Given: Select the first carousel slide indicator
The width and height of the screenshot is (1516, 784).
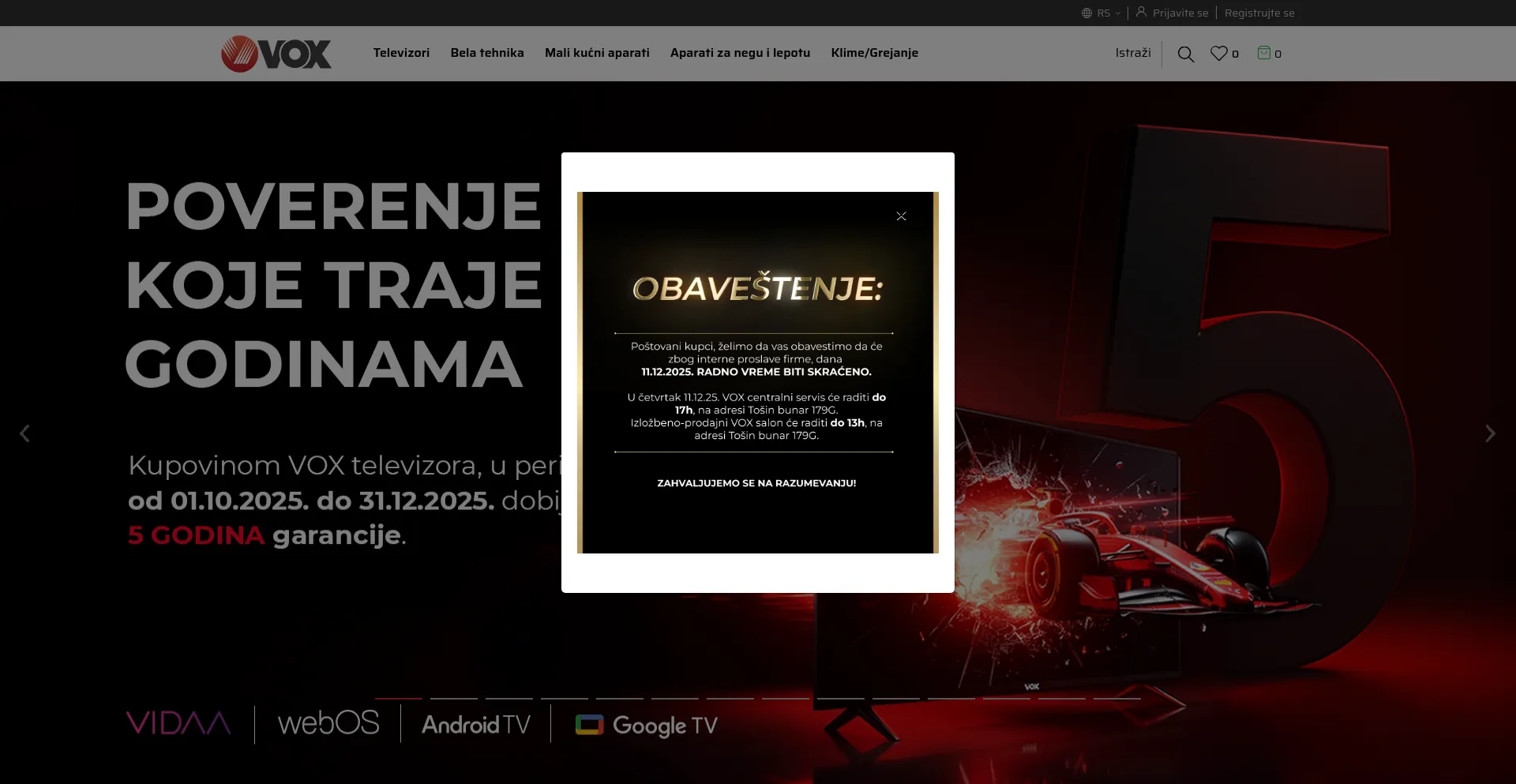Looking at the screenshot, I should click(x=399, y=698).
